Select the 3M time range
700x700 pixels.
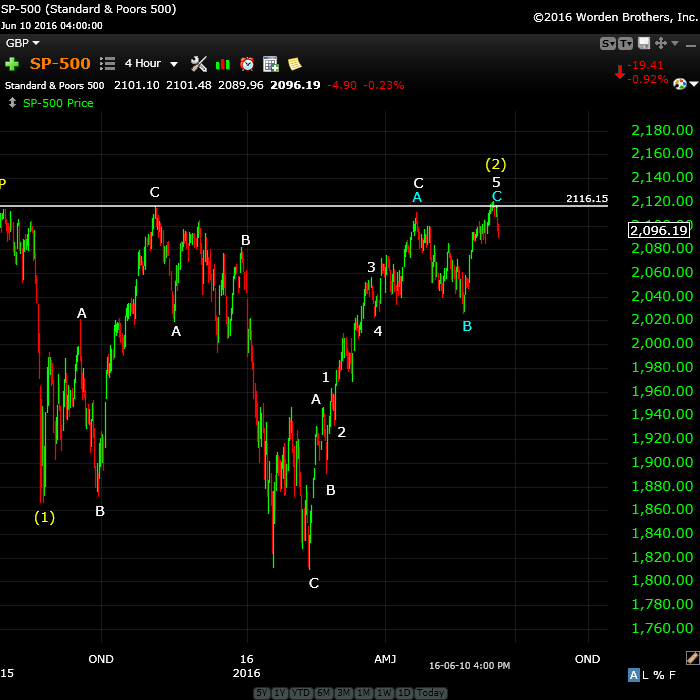(x=343, y=693)
